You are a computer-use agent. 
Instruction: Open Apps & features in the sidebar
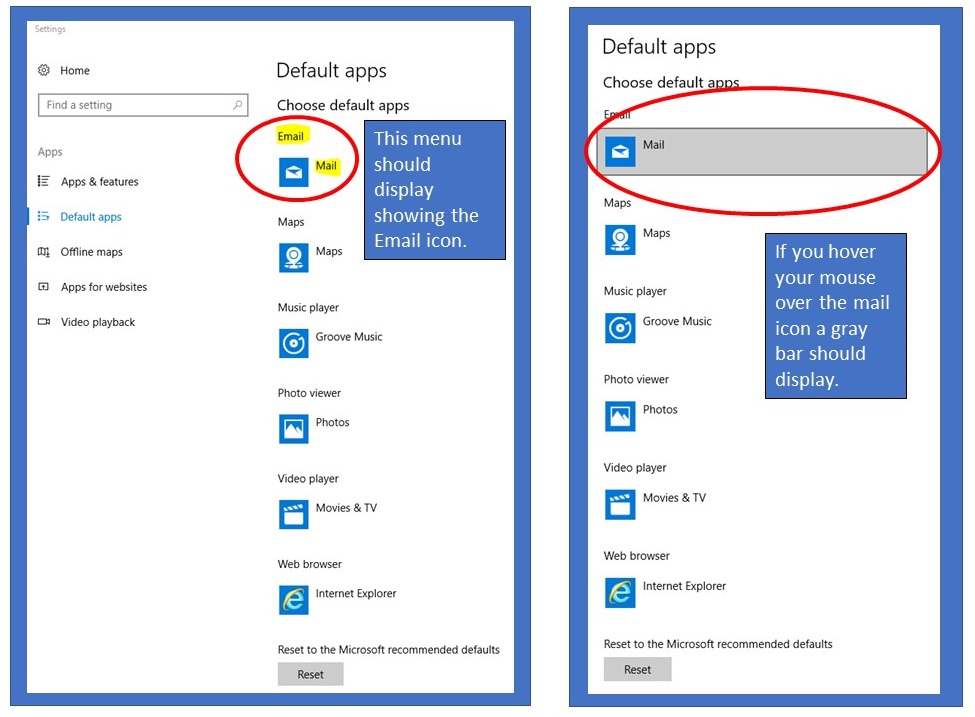[99, 182]
